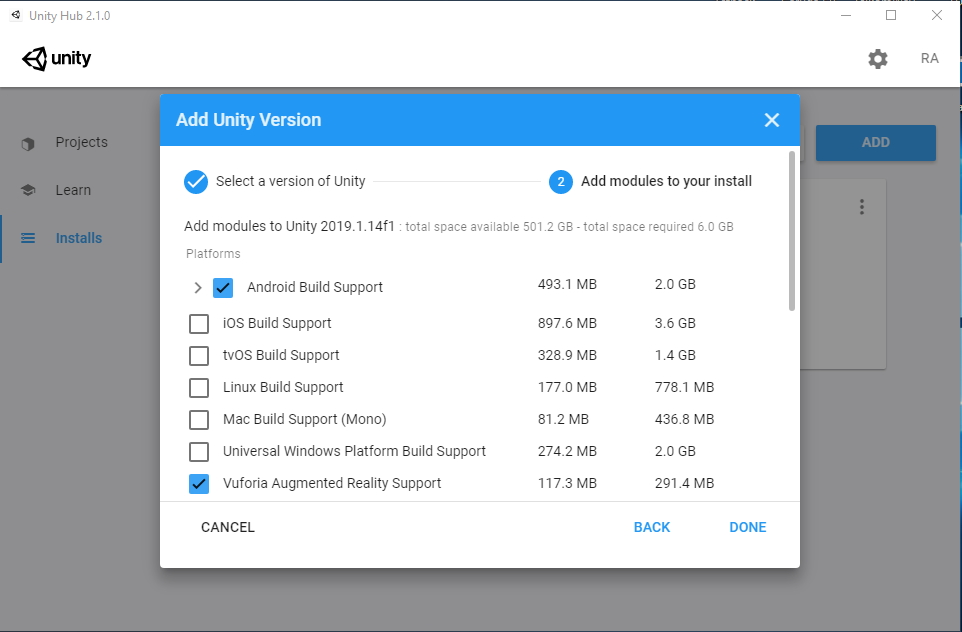Click the modules list scrollbar
The height and width of the screenshot is (632, 962).
[792, 231]
